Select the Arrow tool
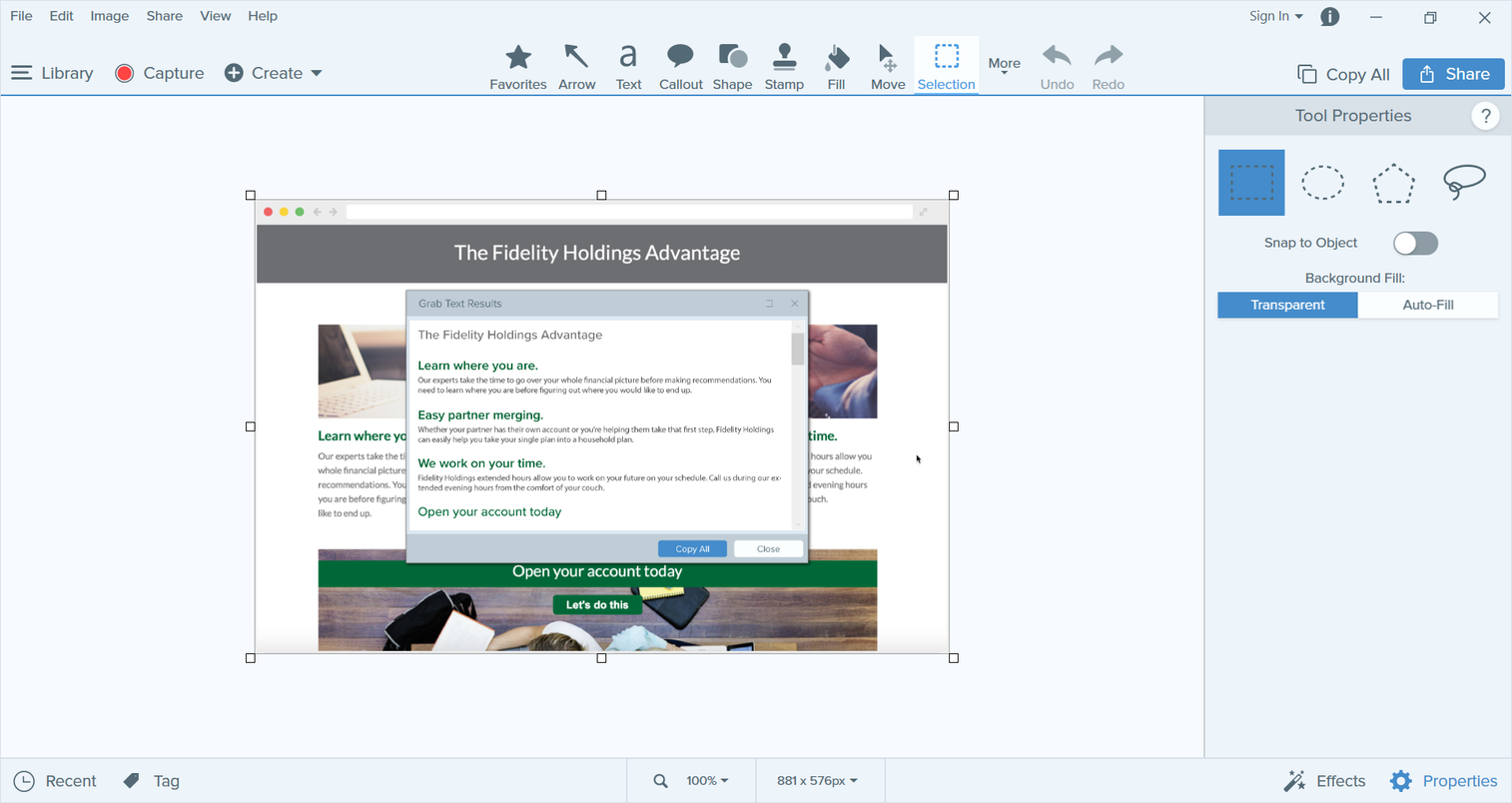 pos(576,67)
